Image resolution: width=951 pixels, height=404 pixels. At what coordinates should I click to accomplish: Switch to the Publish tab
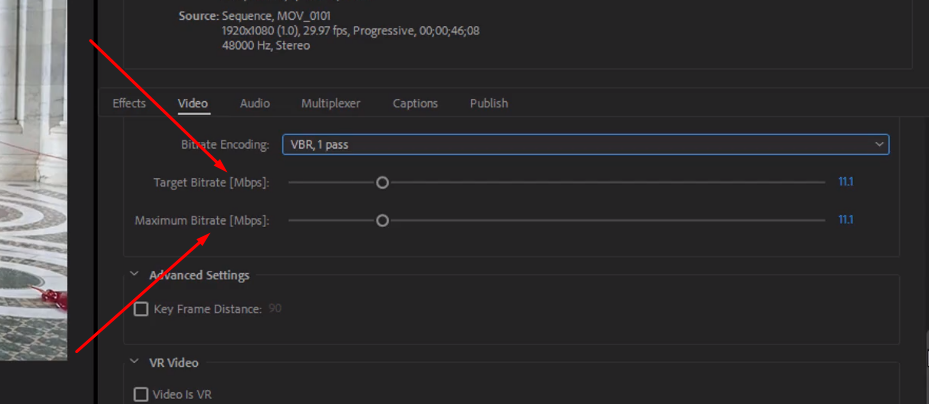pos(489,103)
